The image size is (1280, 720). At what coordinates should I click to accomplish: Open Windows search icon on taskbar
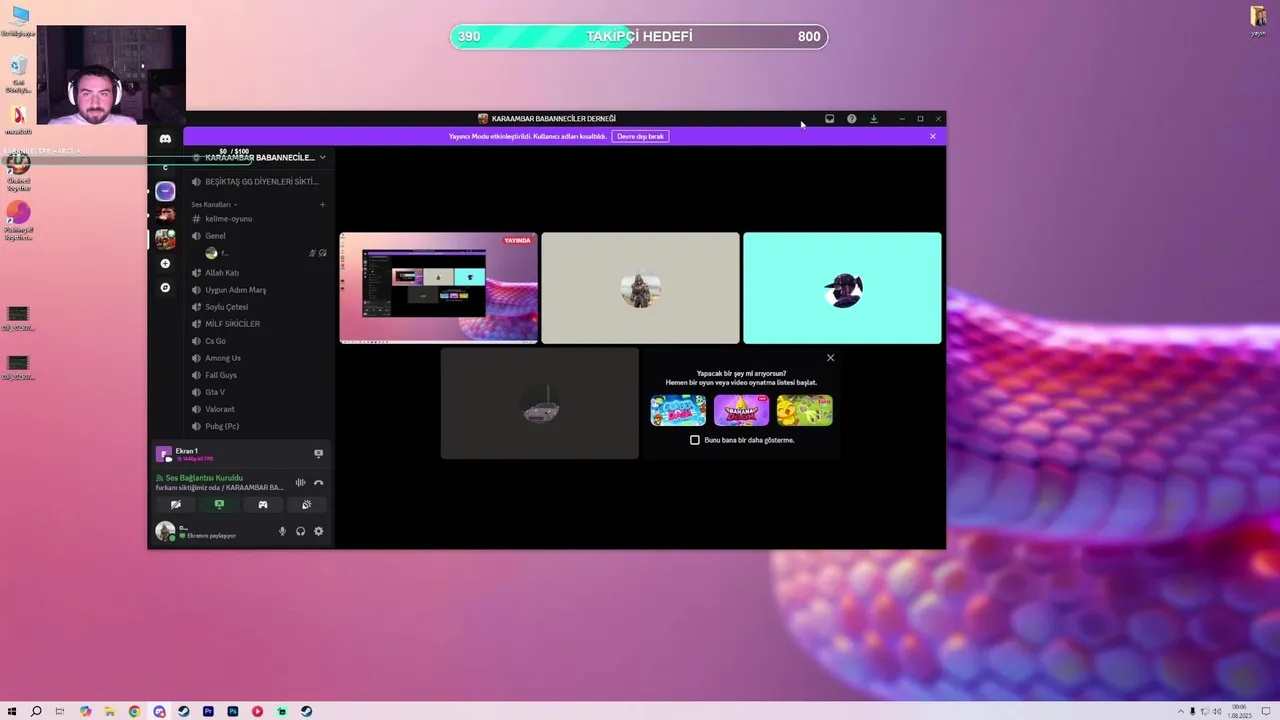tap(36, 712)
